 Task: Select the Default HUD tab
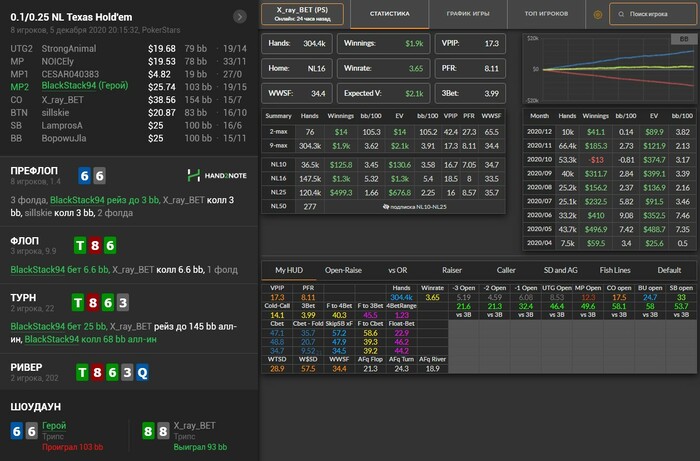coord(669,270)
